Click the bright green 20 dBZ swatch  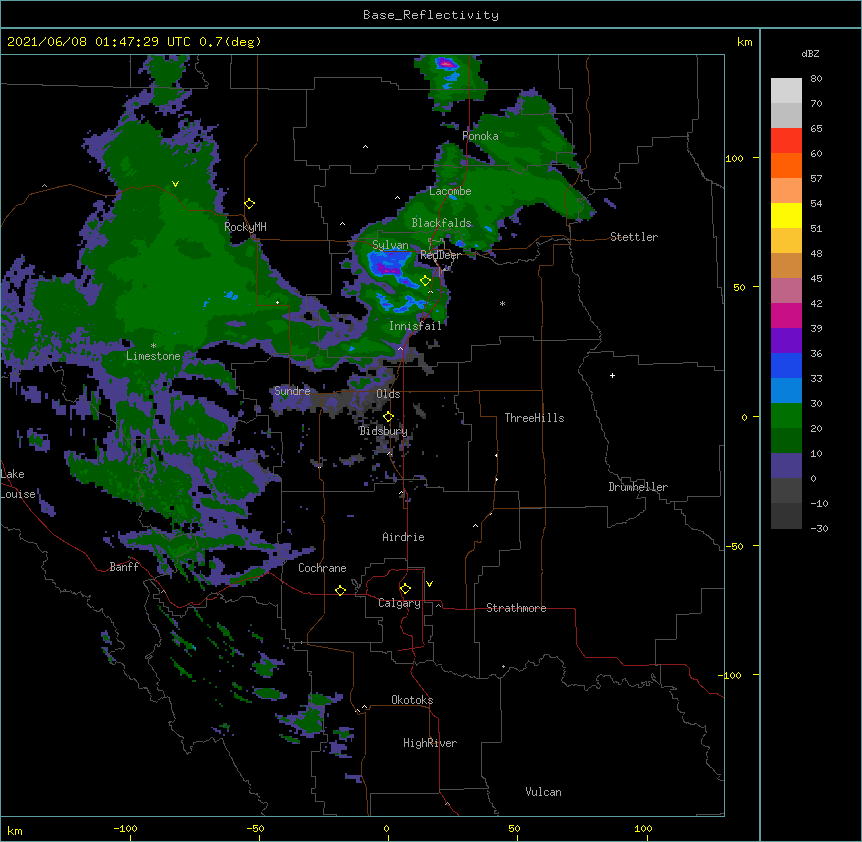(786, 416)
